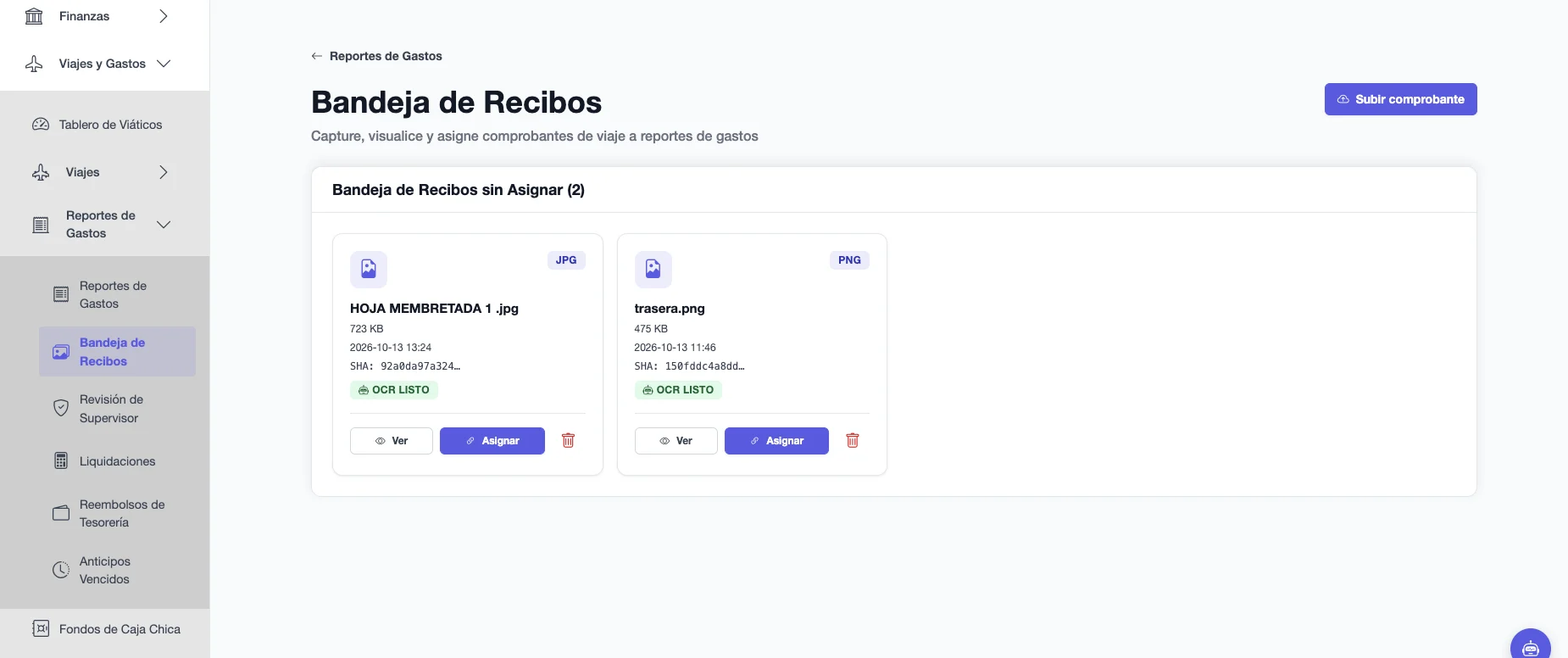Click the PNG file type badge

pos(849,260)
